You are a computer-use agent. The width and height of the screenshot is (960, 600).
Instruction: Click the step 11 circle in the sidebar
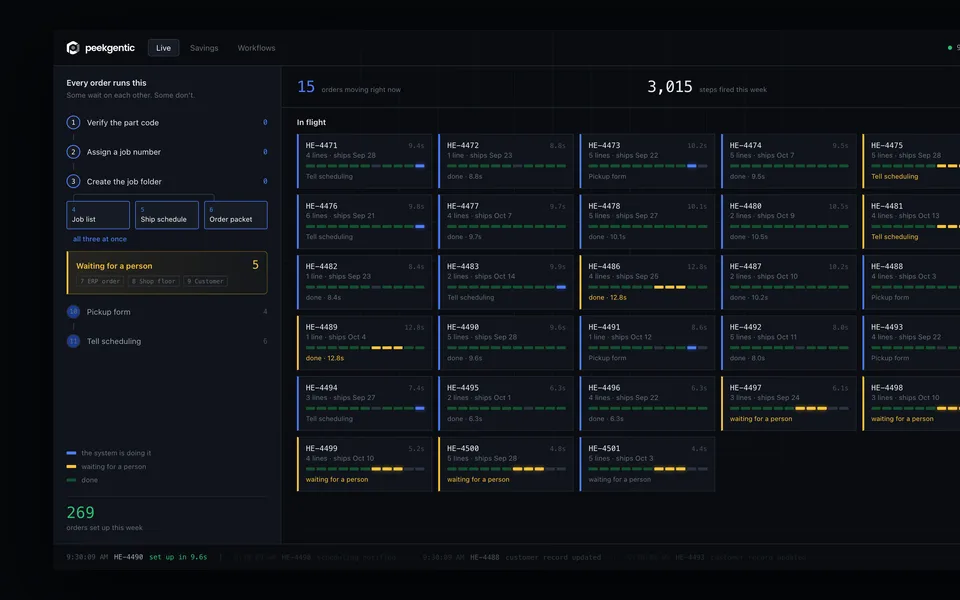[73, 341]
